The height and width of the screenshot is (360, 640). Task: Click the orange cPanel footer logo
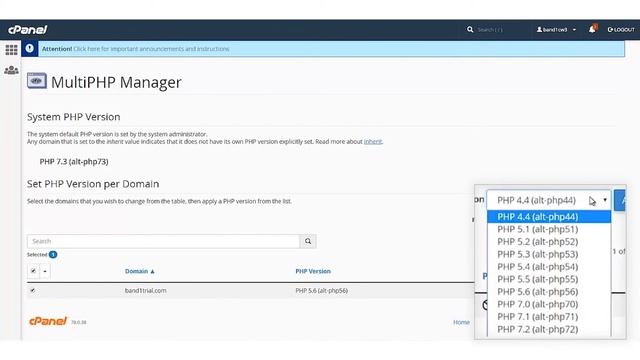(x=48, y=321)
